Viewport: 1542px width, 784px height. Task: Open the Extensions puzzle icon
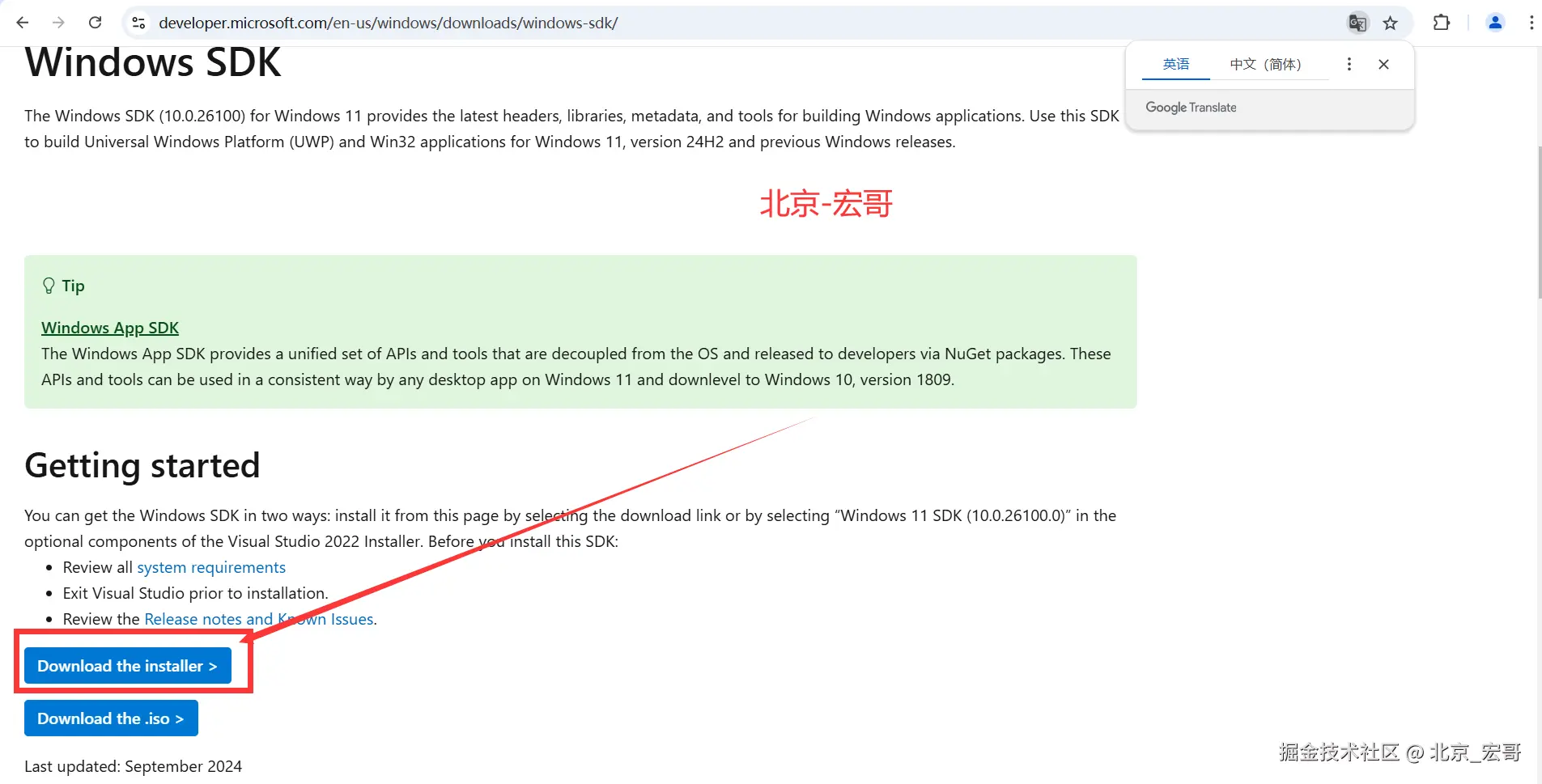click(1442, 23)
